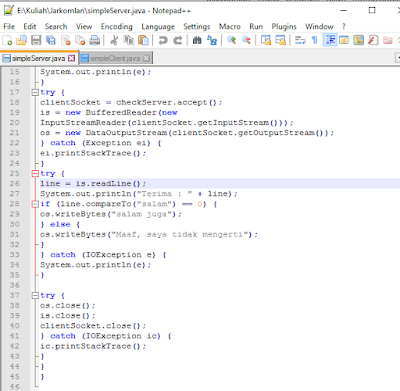Click the Save All toolbar icon
Viewport: 400px width, 391px height.
tap(51, 41)
